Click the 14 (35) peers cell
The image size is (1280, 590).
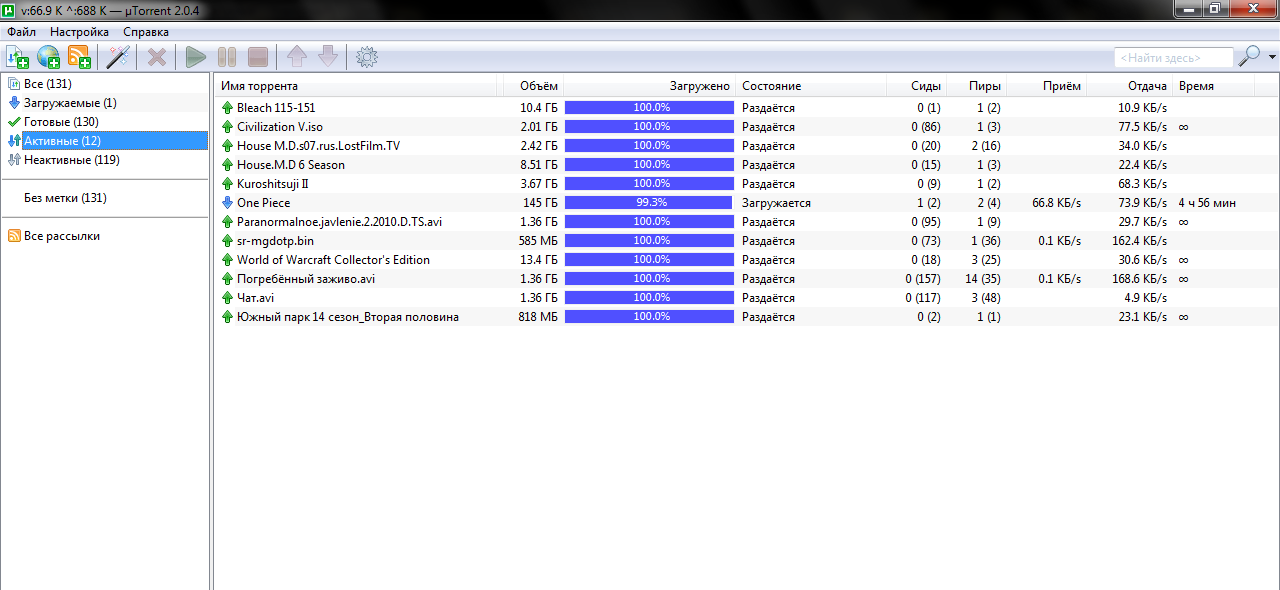(983, 278)
